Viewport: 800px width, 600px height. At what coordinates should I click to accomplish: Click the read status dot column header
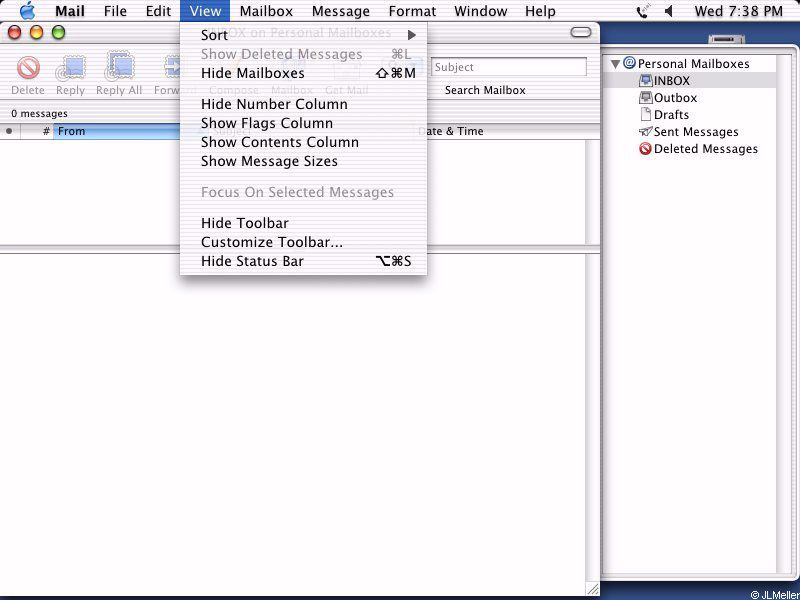coord(9,131)
